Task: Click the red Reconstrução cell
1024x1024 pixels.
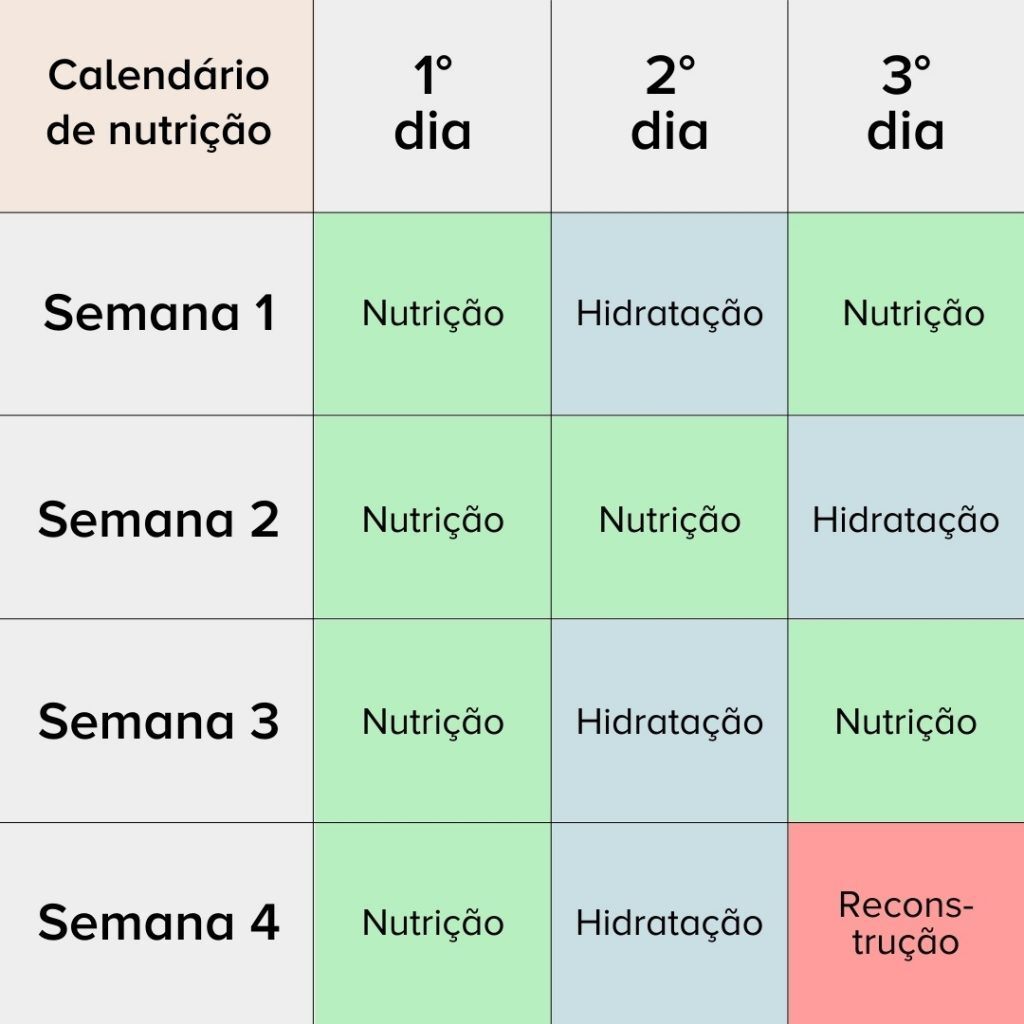Action: [906, 923]
